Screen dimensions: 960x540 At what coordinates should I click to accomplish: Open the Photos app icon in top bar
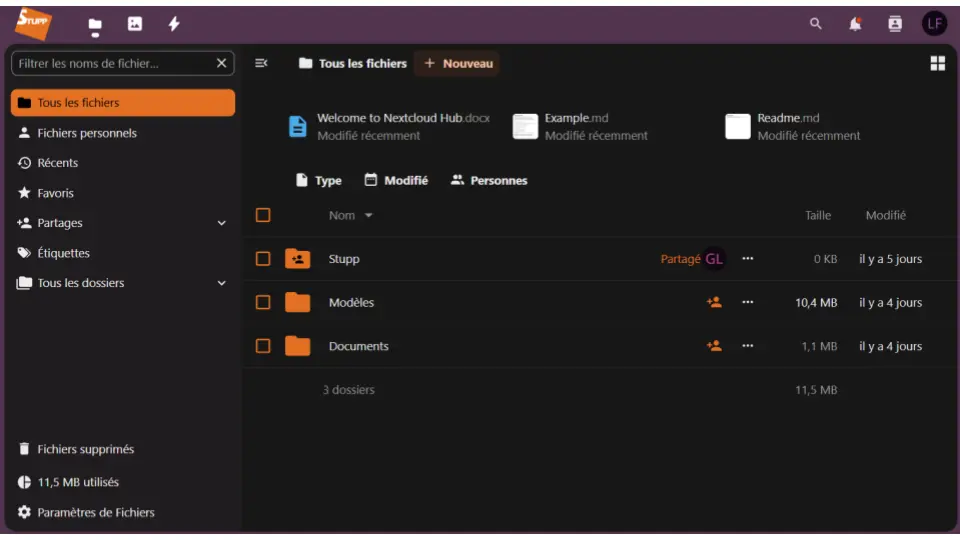coord(135,24)
